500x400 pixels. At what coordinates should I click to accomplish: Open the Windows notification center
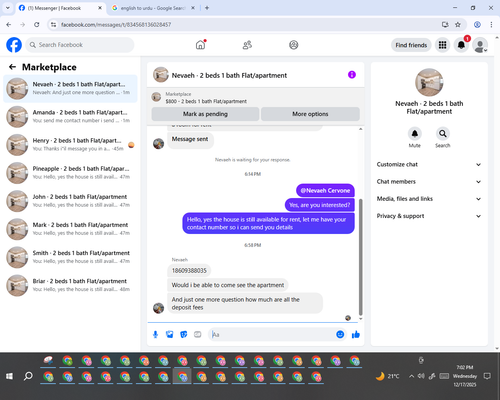[x=487, y=376]
